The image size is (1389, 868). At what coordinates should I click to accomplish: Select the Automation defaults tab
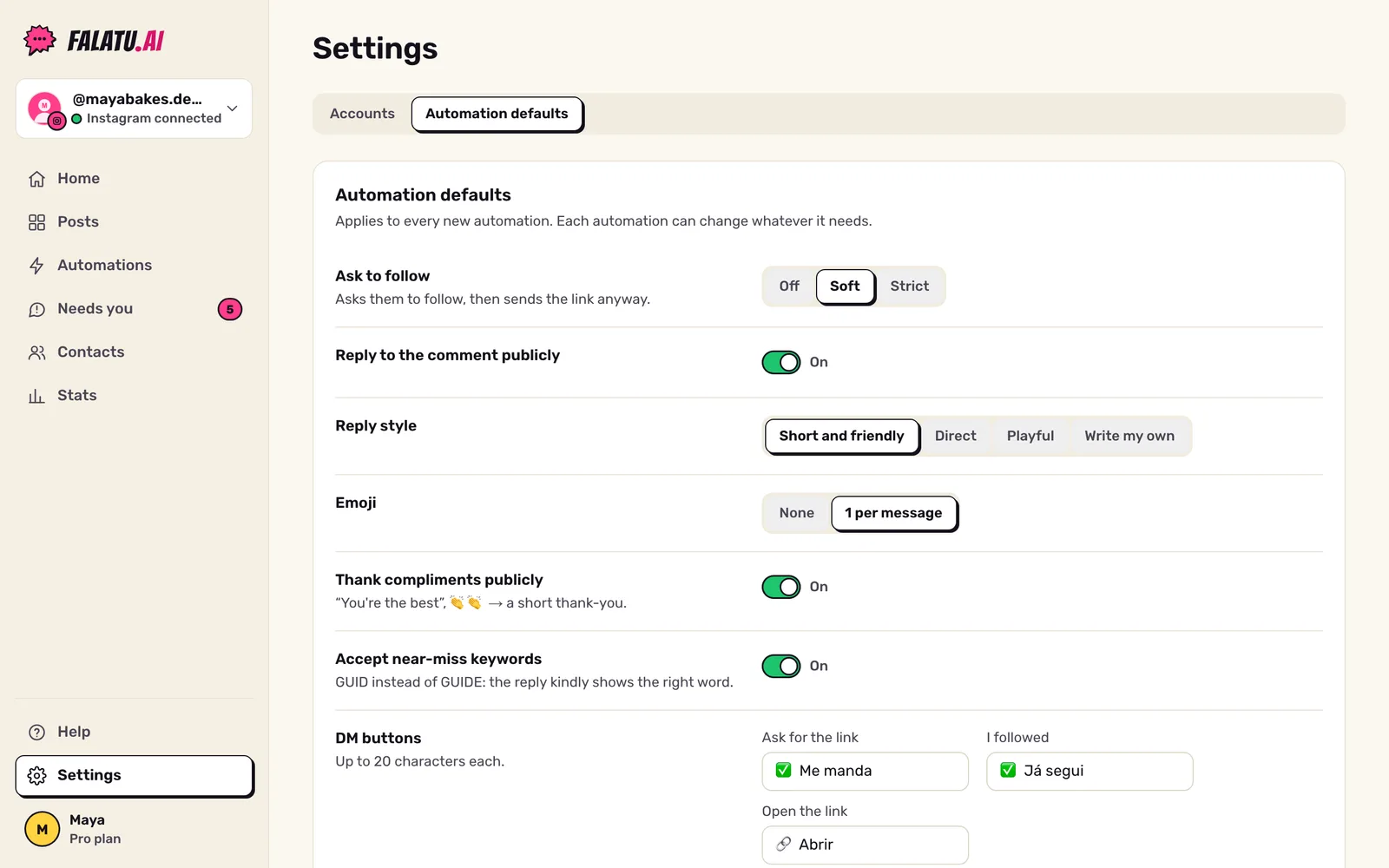point(497,115)
